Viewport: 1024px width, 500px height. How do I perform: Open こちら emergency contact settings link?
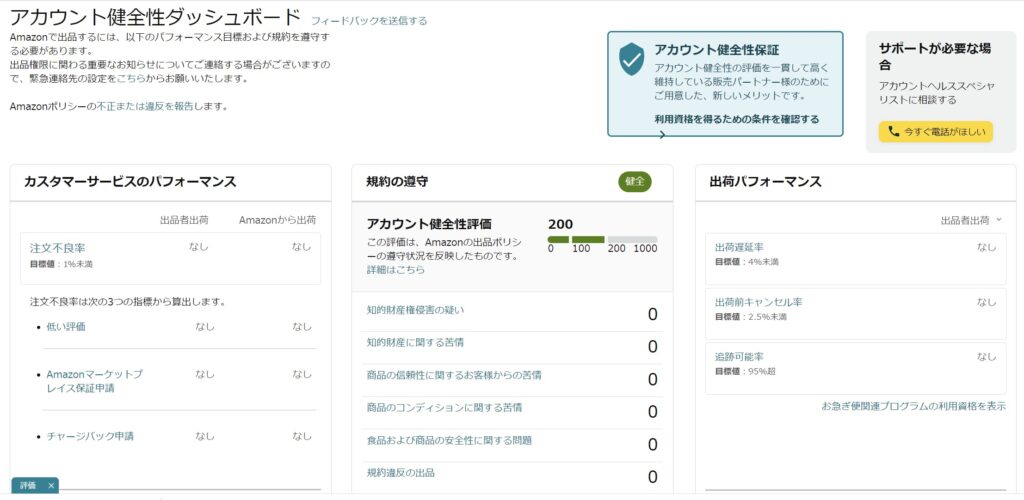pos(131,78)
